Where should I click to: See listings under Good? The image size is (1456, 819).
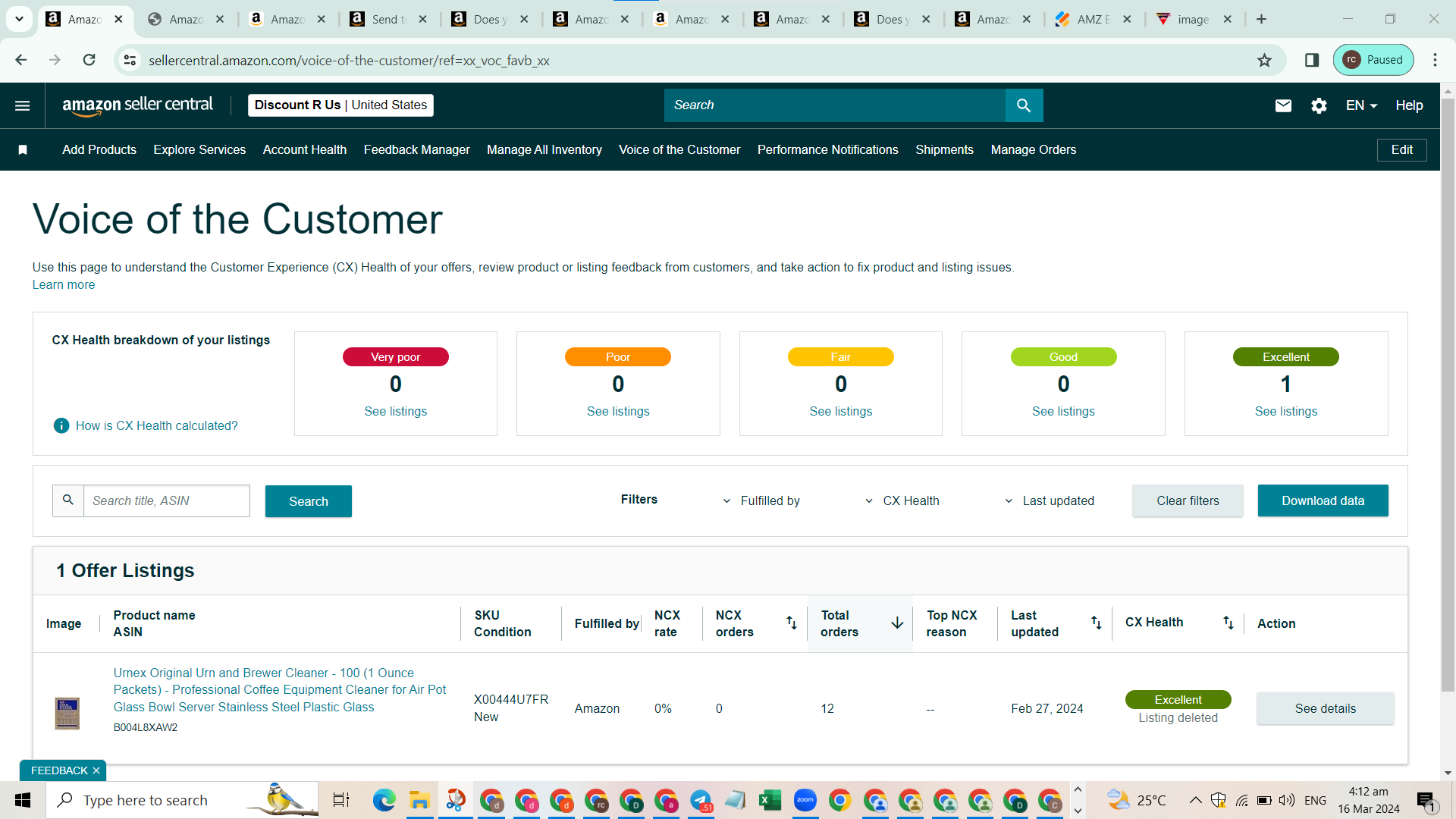[1063, 412]
